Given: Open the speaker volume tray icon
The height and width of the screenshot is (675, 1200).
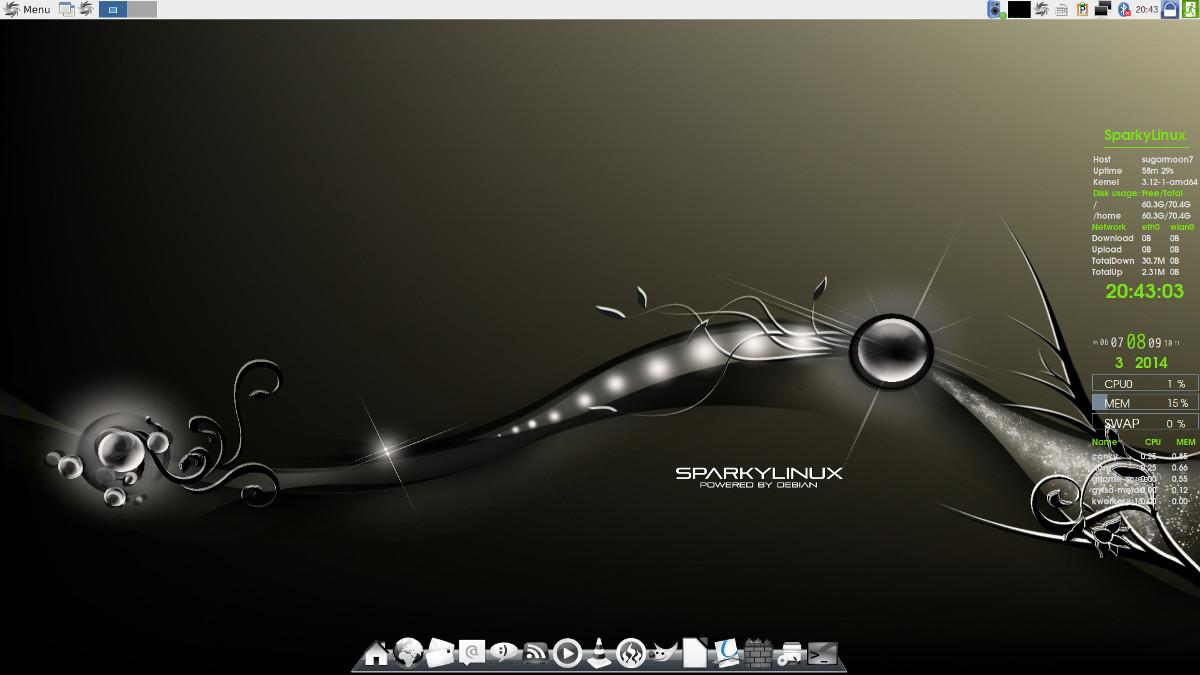Looking at the screenshot, I should tap(995, 9).
